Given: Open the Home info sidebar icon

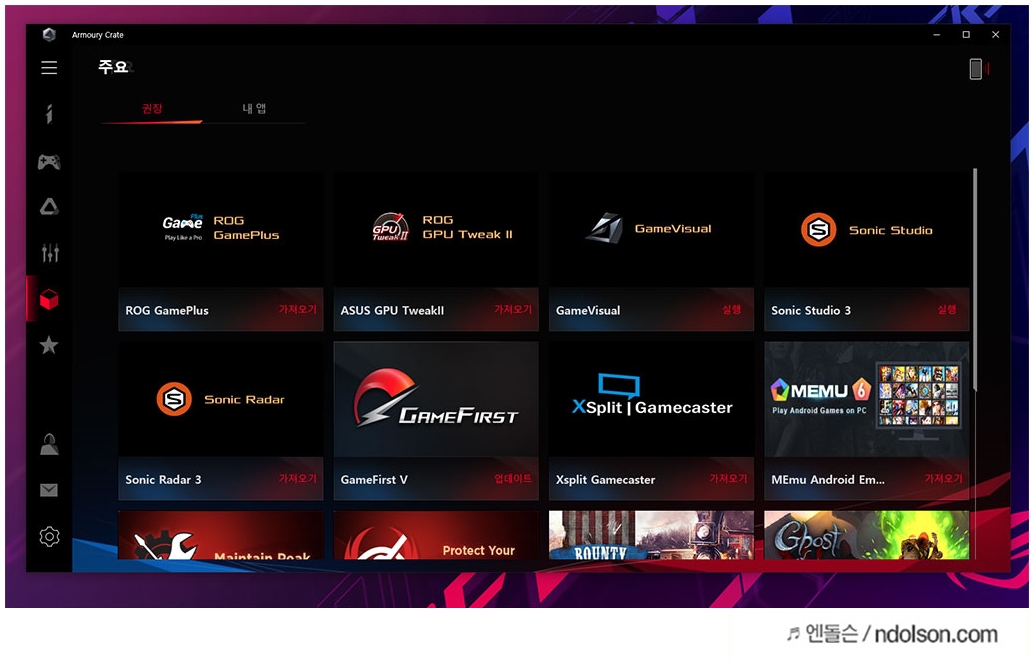Looking at the screenshot, I should [x=49, y=113].
